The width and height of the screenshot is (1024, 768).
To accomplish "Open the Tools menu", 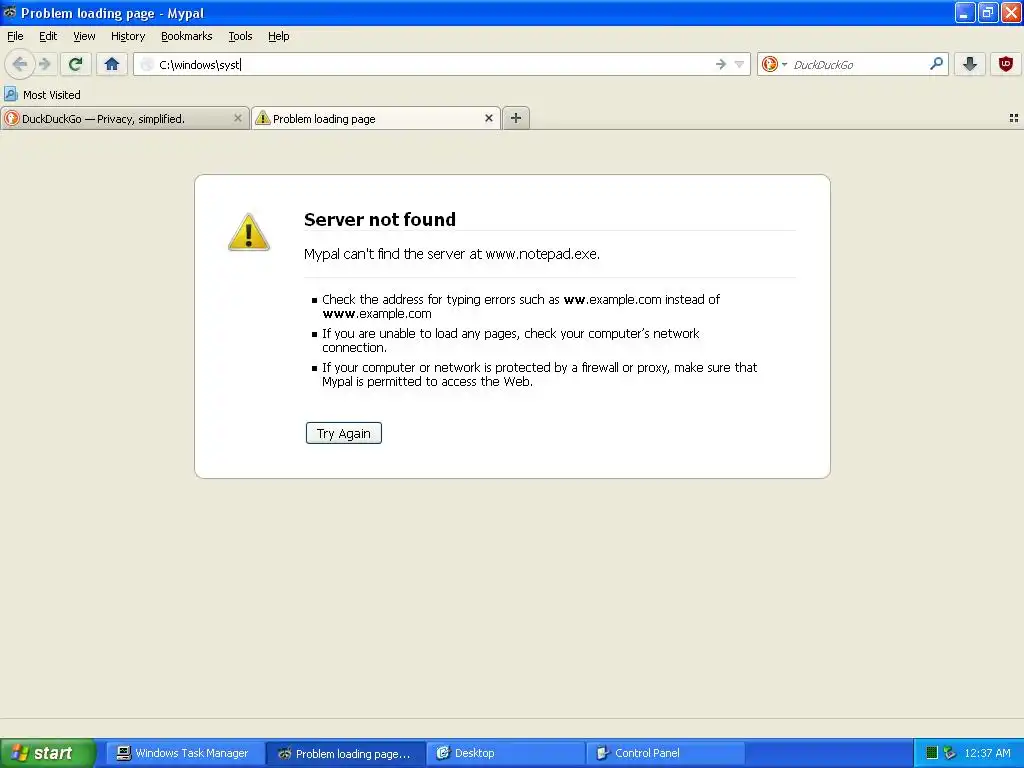I will coord(240,36).
